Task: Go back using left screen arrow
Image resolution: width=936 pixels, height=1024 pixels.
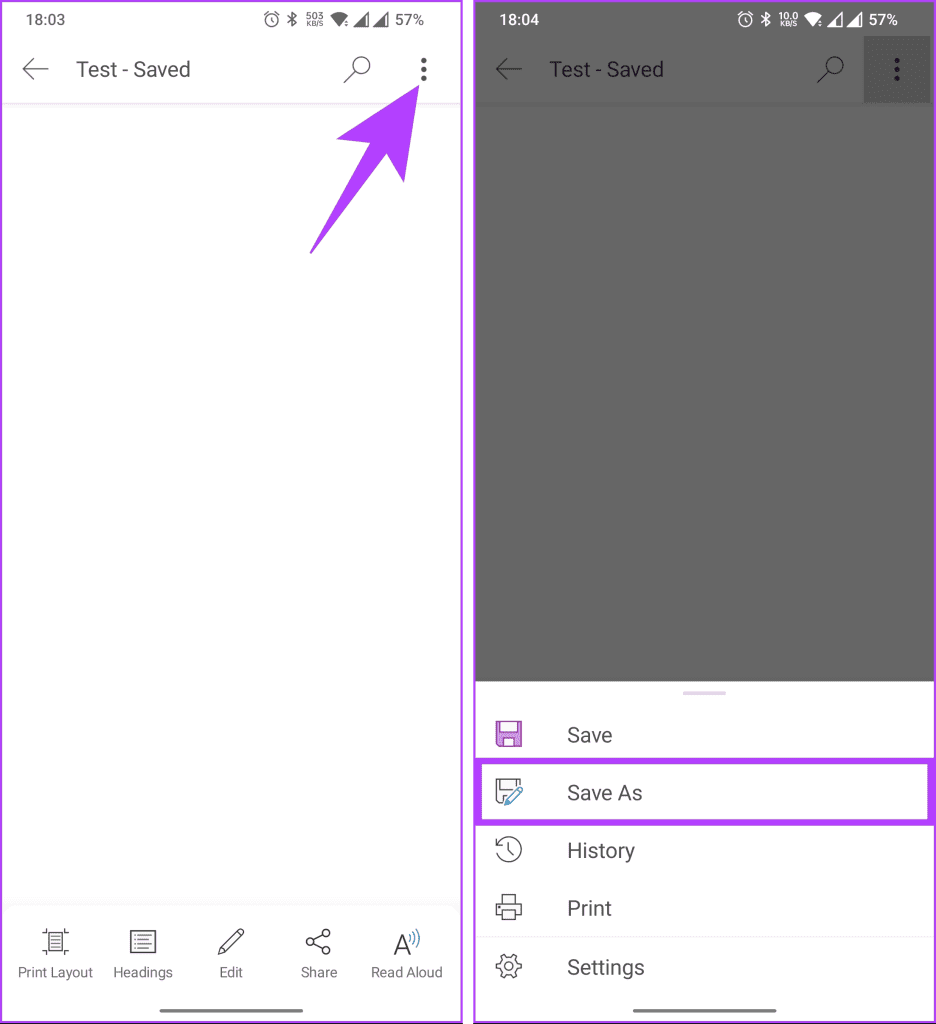Action: pos(35,69)
